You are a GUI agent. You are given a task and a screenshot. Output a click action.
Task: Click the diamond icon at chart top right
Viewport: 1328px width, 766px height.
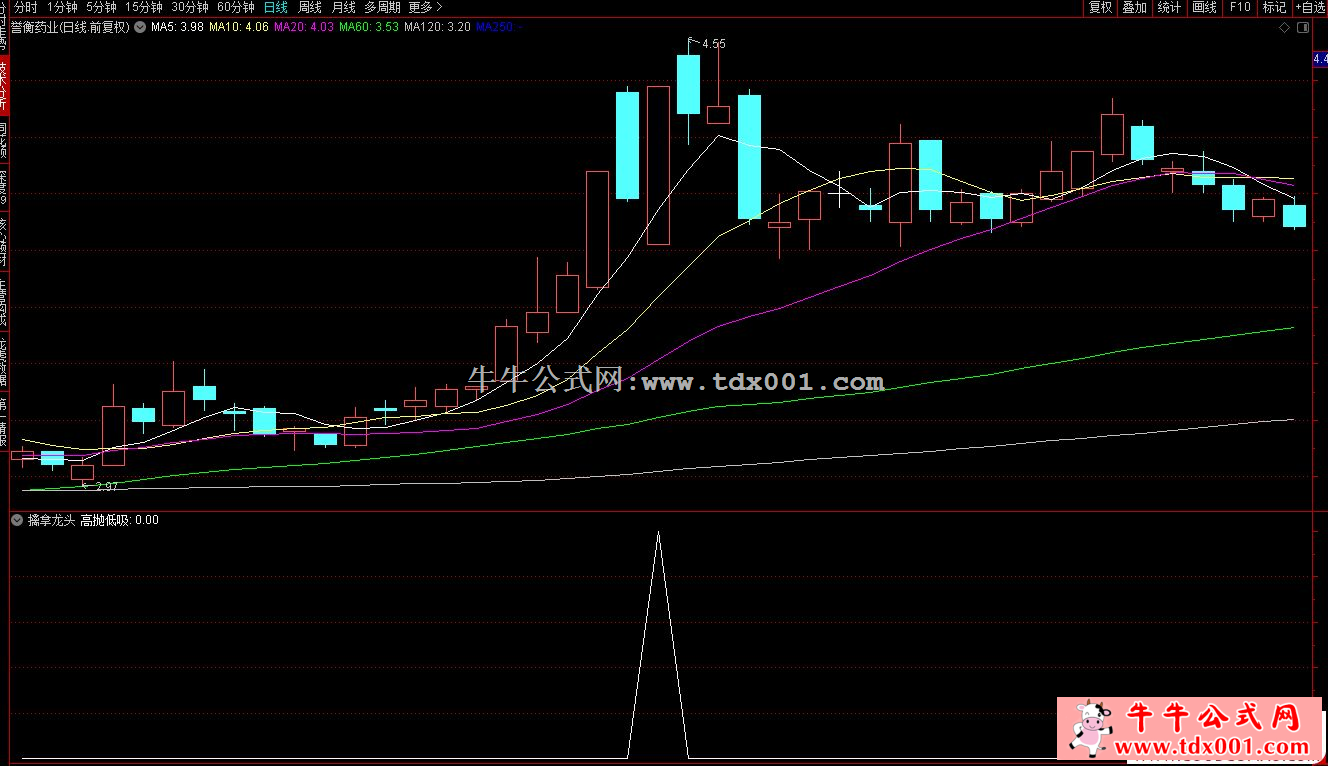(x=1284, y=28)
